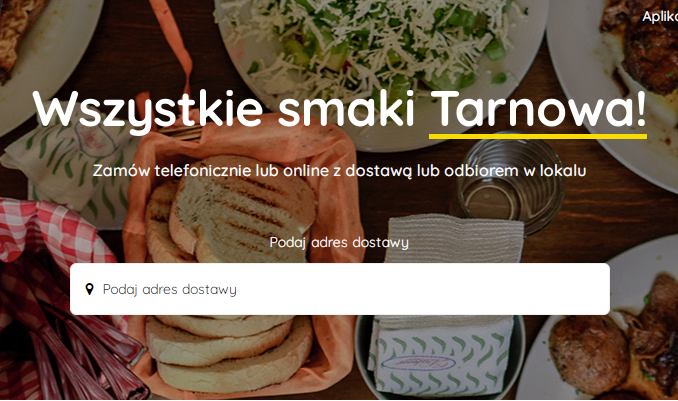
Task: Focus the 'Podaj adres dostawy' input field
Action: coord(340,289)
